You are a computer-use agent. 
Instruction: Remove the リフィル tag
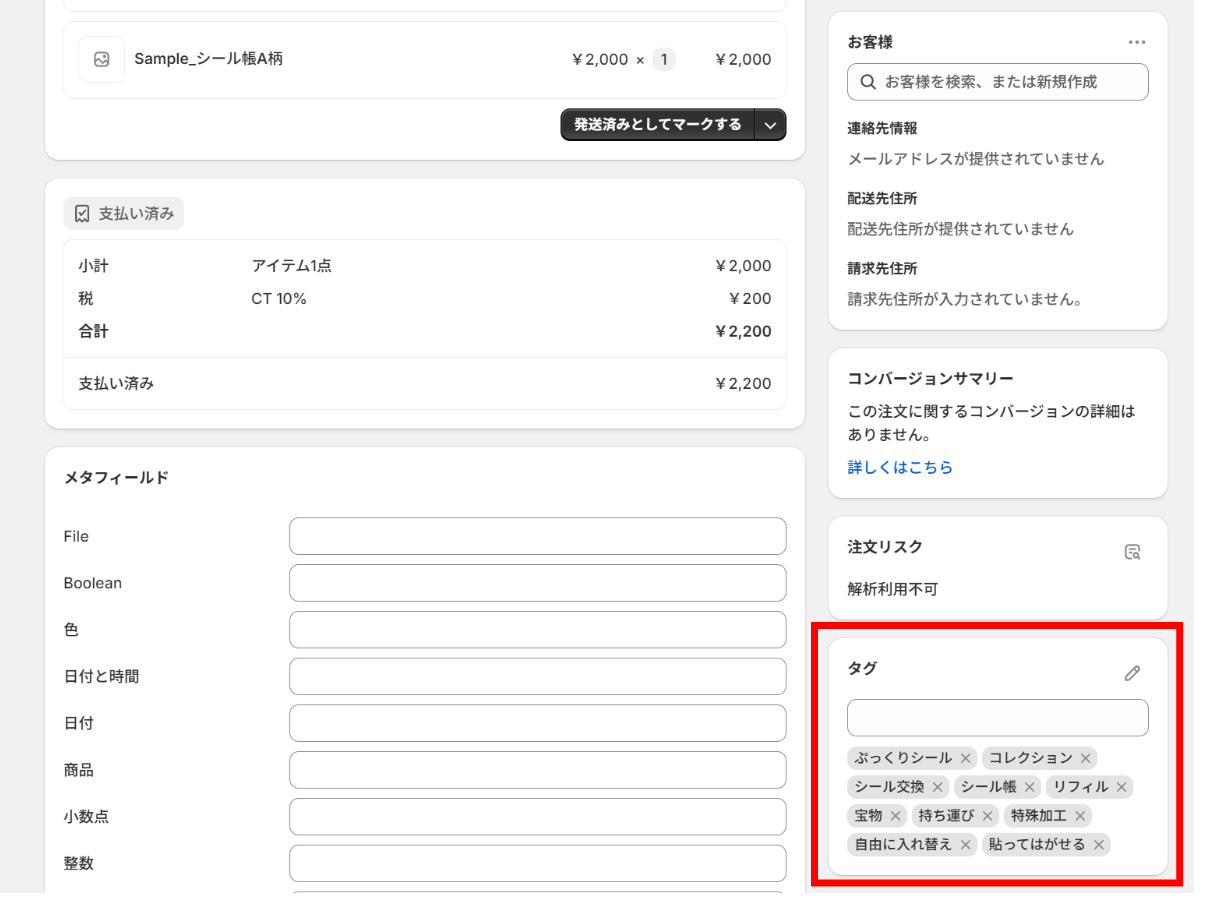[1121, 787]
